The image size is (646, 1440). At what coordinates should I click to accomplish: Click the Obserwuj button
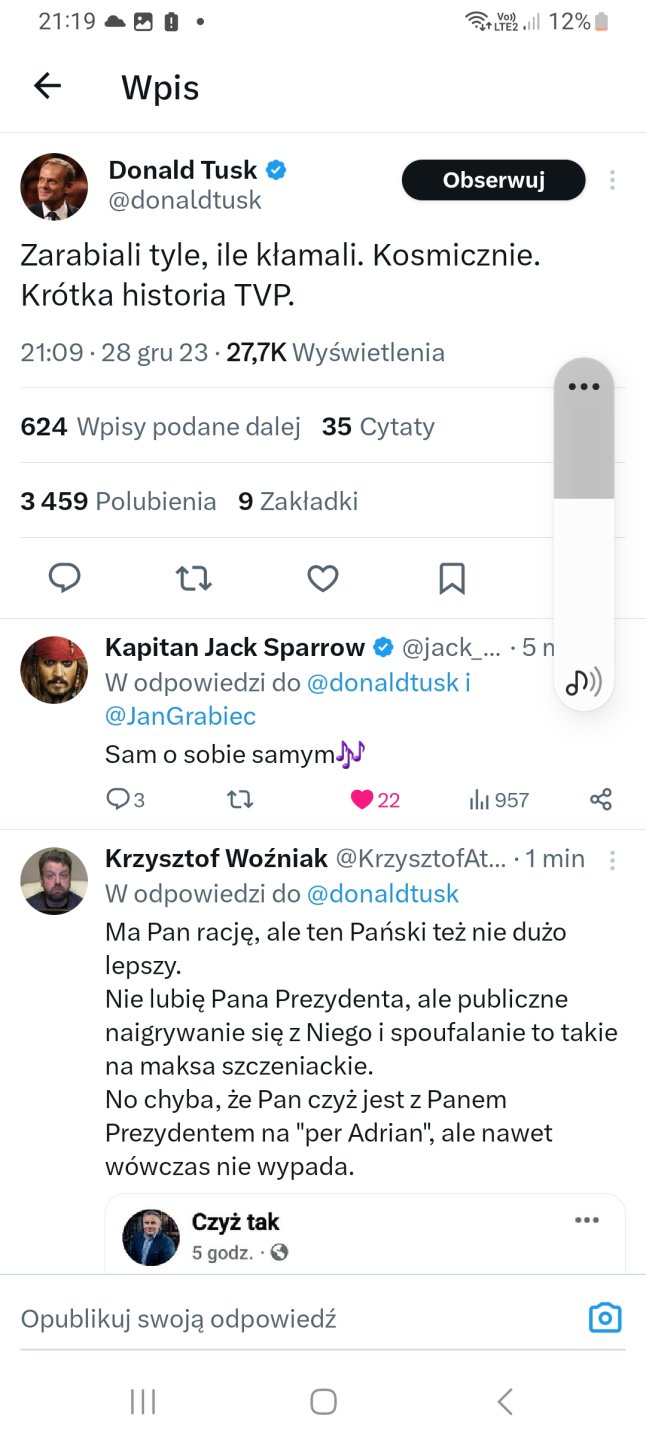pyautogui.click(x=493, y=181)
